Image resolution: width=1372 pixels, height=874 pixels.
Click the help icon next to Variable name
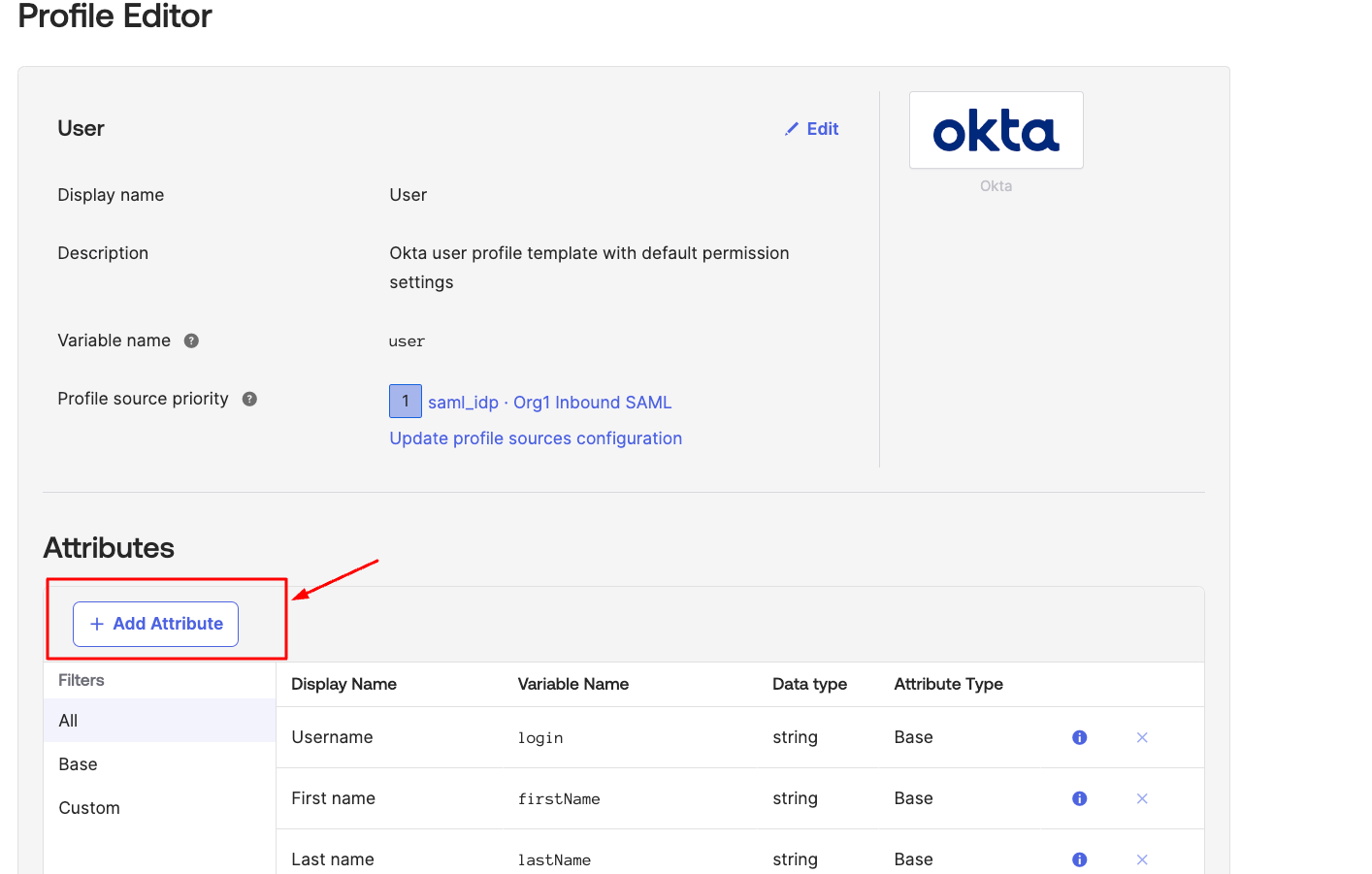[191, 340]
